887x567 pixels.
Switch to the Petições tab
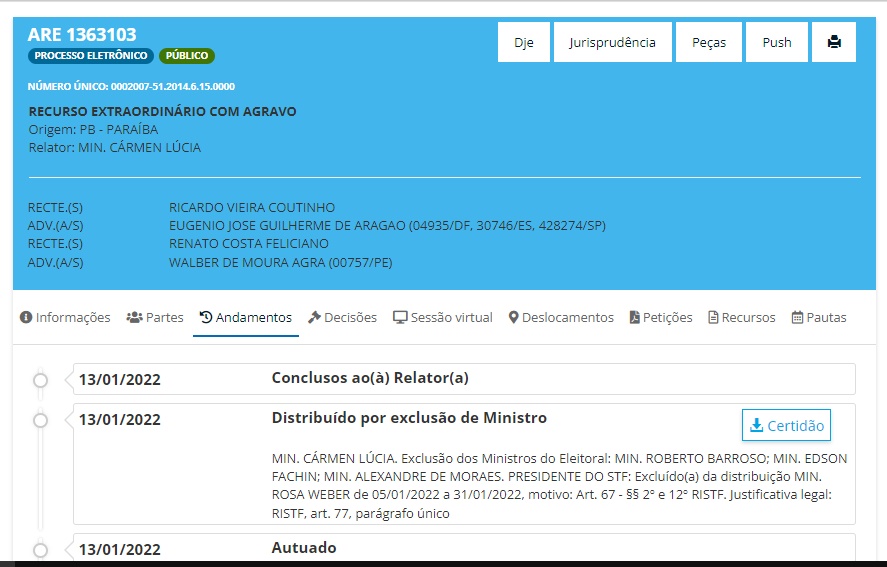661,317
